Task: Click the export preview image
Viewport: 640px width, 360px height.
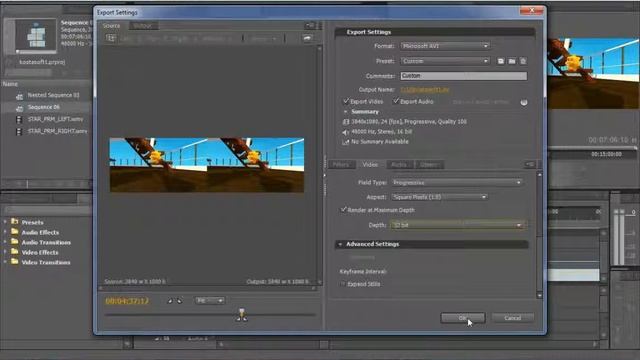Action: tap(207, 165)
